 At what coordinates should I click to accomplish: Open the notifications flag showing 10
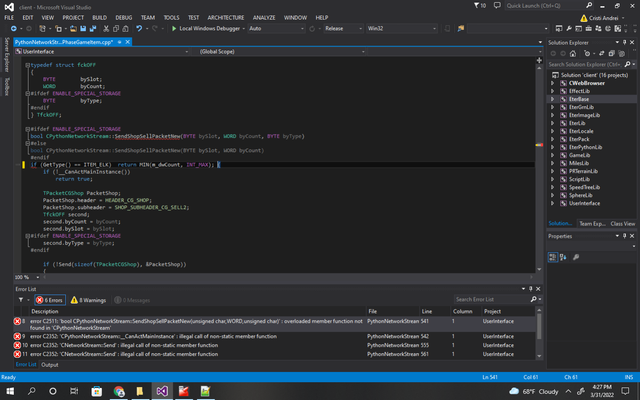(480, 6)
